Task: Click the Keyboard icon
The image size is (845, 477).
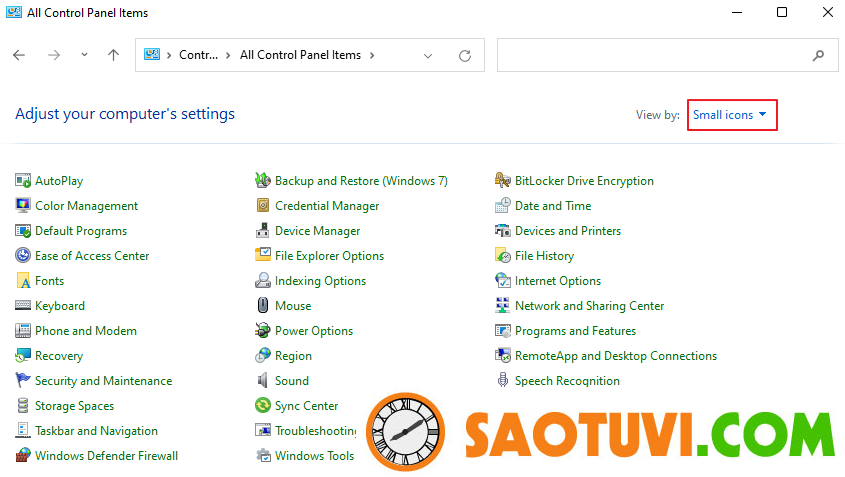Action: pos(23,306)
